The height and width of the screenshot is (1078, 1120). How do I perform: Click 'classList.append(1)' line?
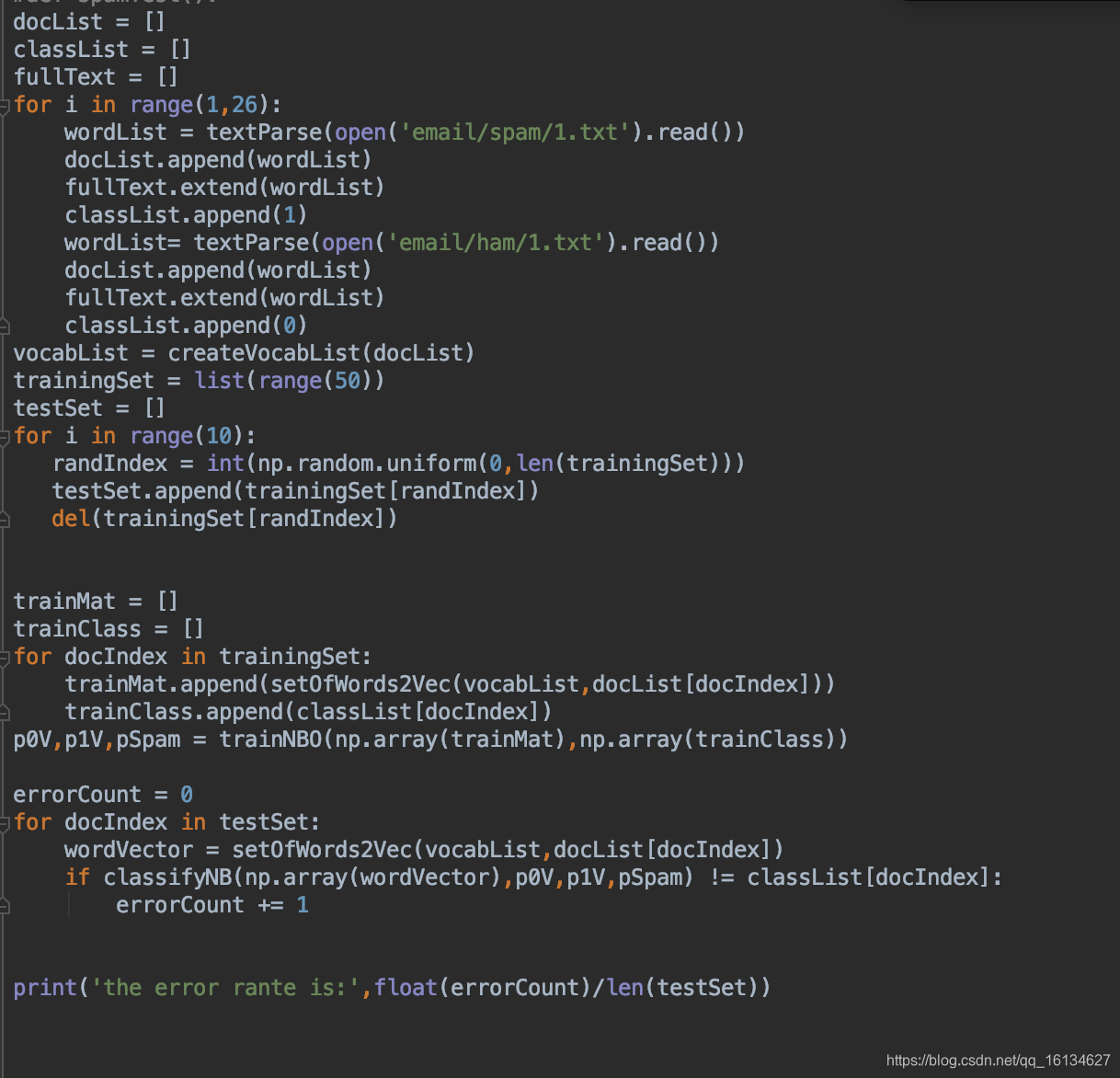[186, 215]
